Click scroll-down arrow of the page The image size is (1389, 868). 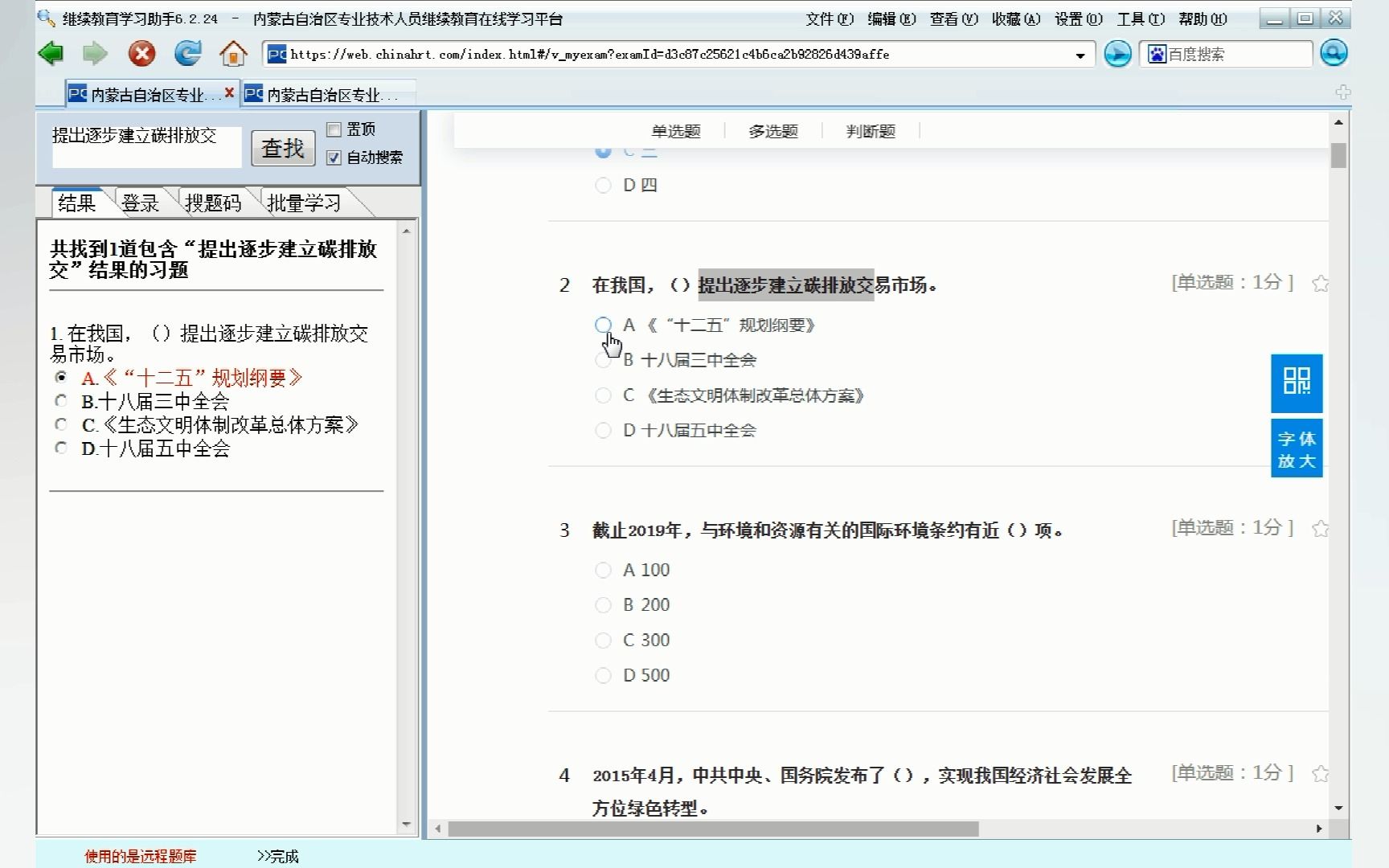pos(1338,808)
